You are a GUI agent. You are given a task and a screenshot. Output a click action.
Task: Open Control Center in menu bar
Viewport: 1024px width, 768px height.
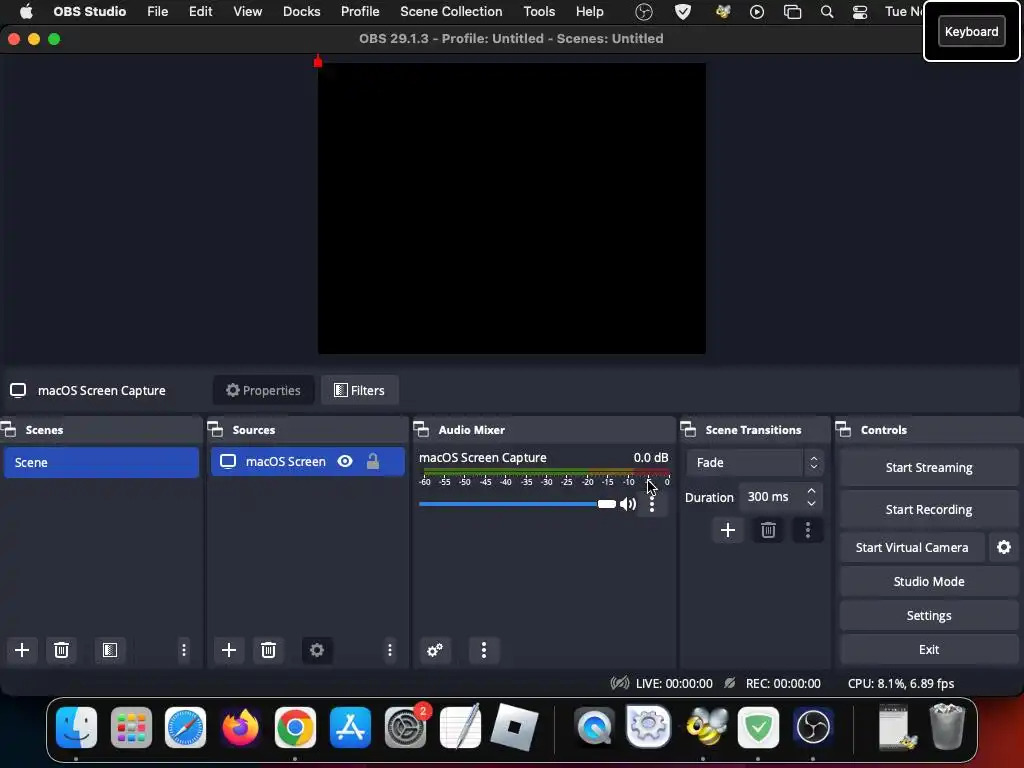pos(860,12)
